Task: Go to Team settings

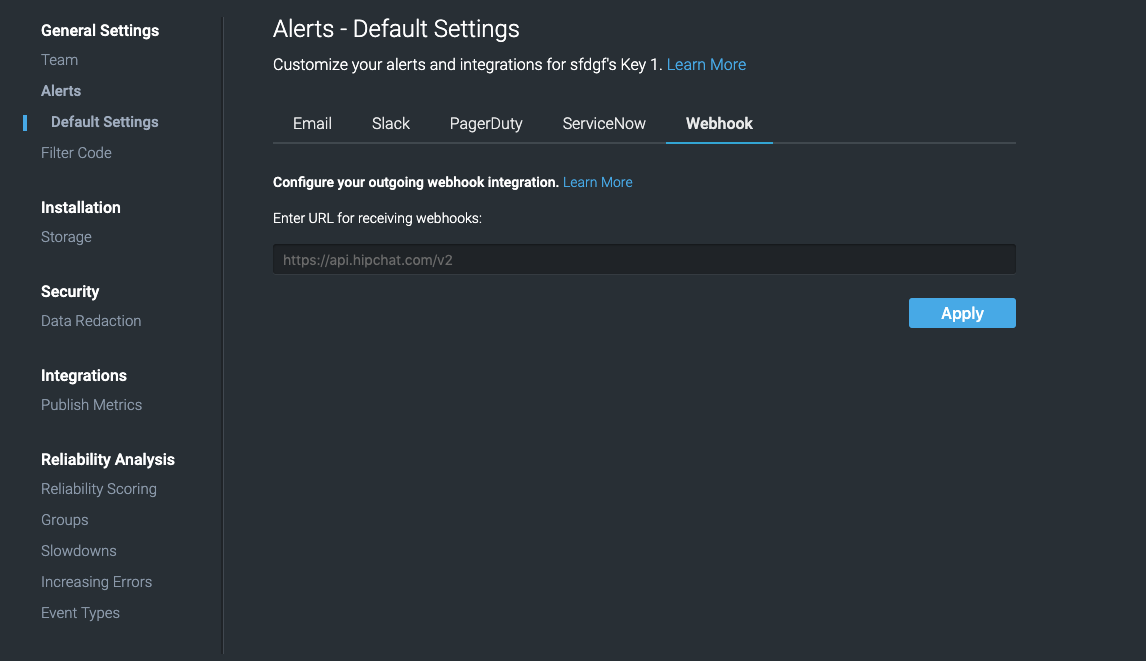Action: click(59, 60)
